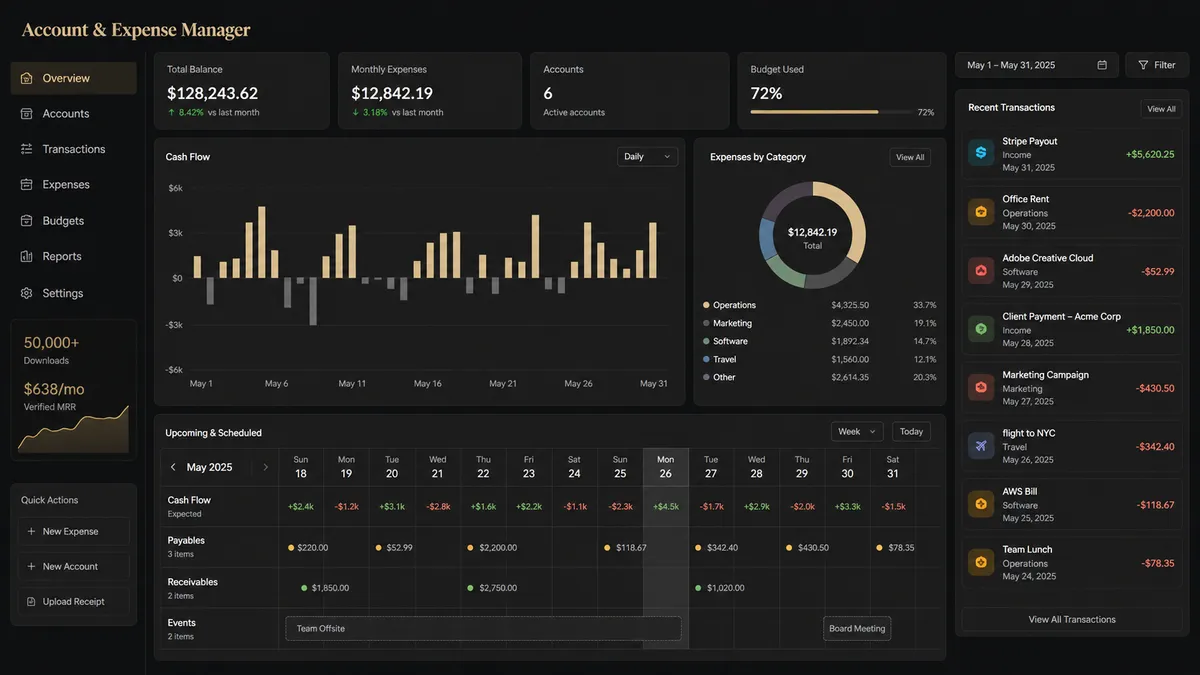Screen dimensions: 1200x675
Task: Click the Budget Used progress bar
Action: [x=830, y=112]
